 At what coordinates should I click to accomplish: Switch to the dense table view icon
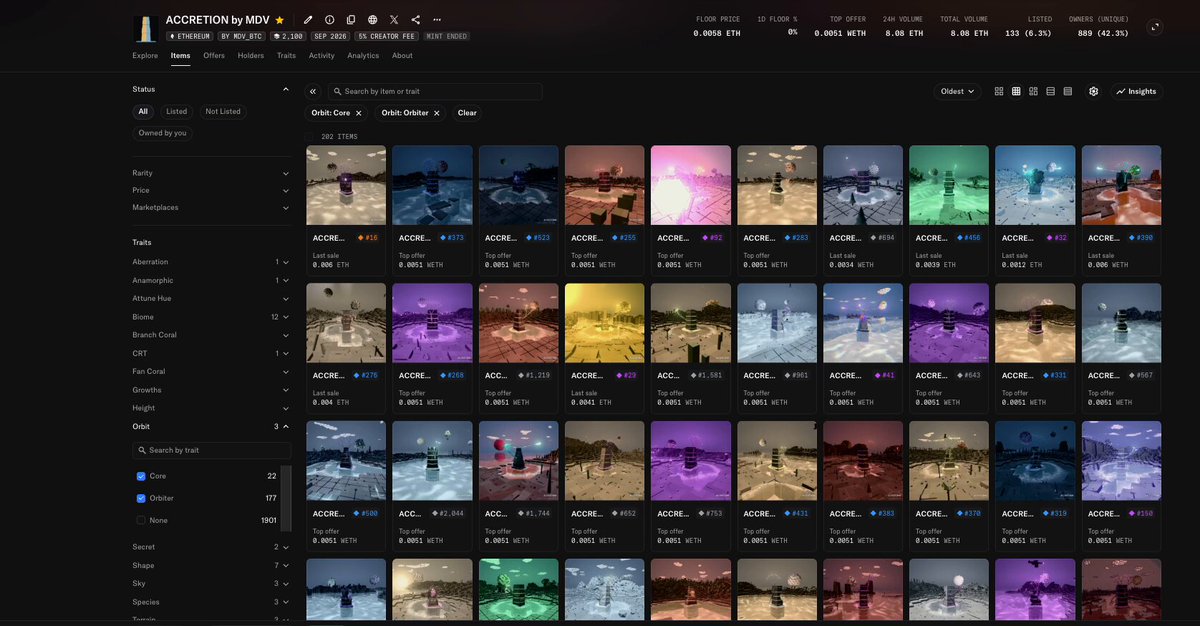(1068, 91)
